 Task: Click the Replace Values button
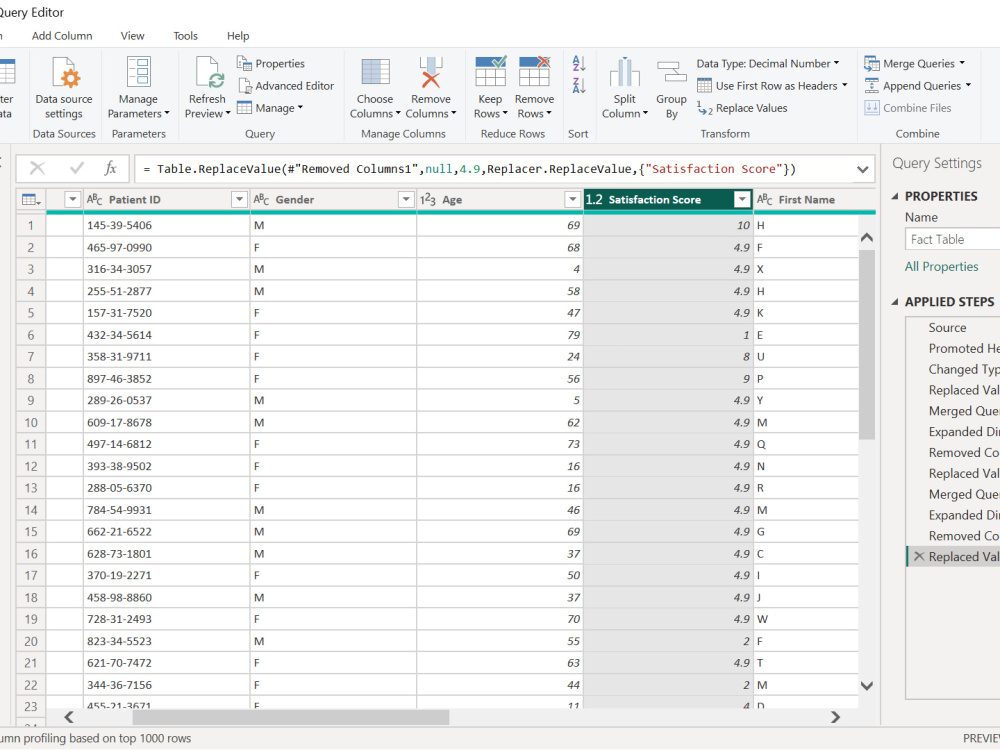click(742, 108)
